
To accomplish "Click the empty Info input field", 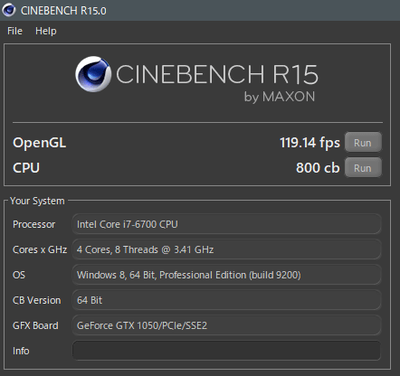I will (x=226, y=351).
